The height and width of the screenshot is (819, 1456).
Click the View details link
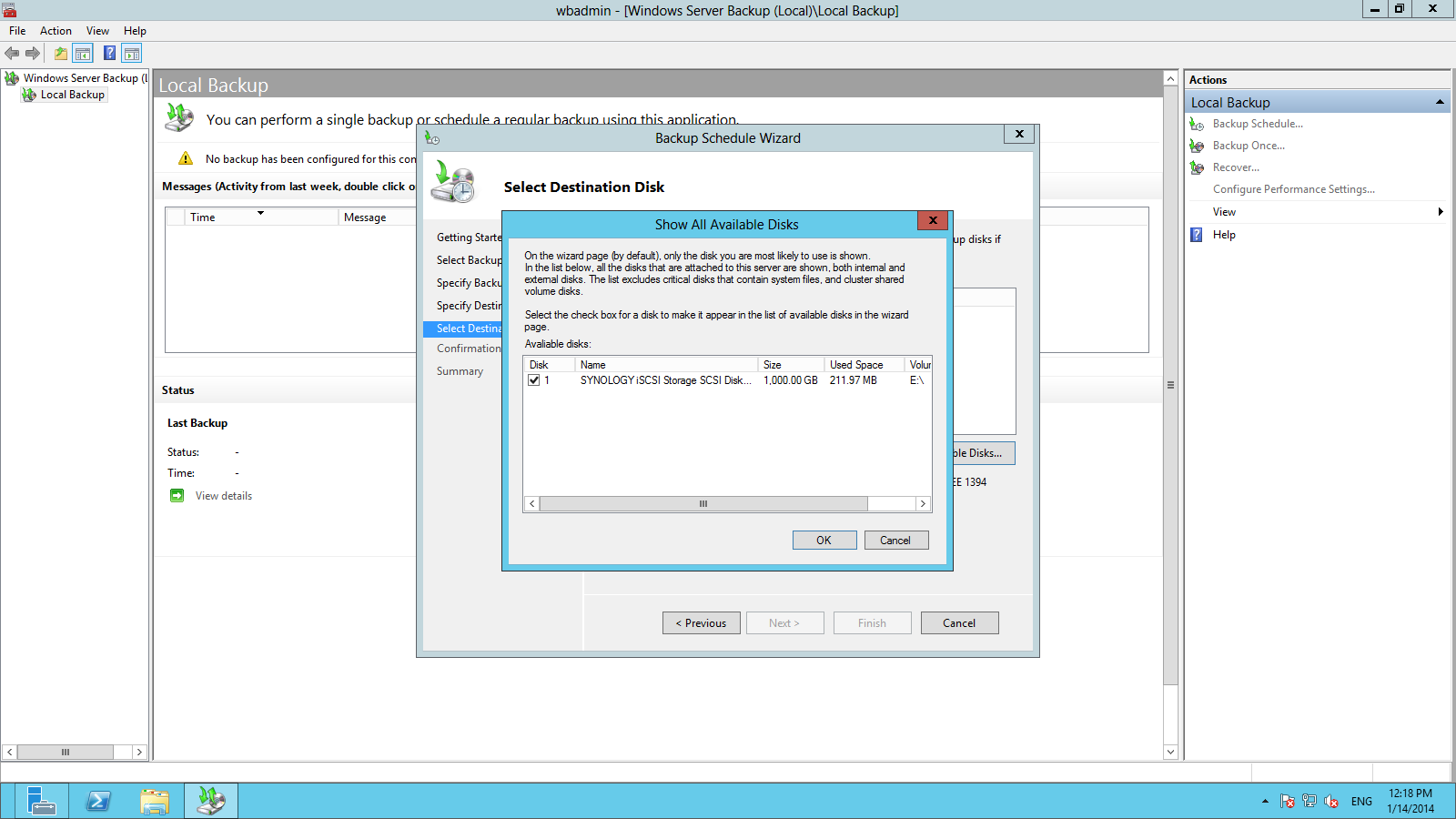click(x=224, y=496)
